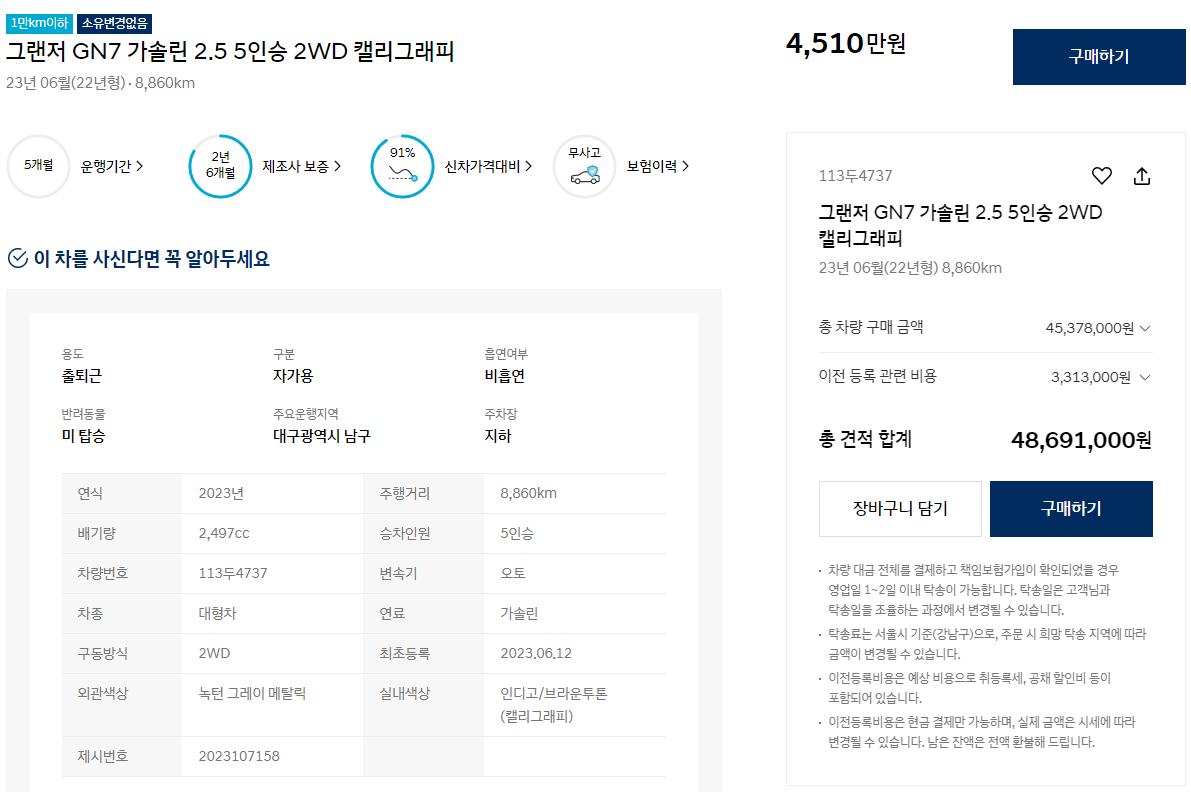Open 운행기간 details link
The width and height of the screenshot is (1191, 792).
tap(112, 166)
